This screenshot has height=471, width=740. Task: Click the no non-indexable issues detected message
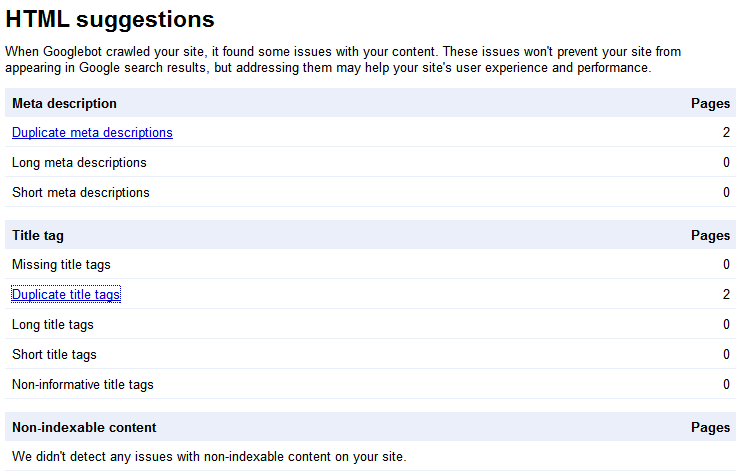pyautogui.click(x=209, y=457)
